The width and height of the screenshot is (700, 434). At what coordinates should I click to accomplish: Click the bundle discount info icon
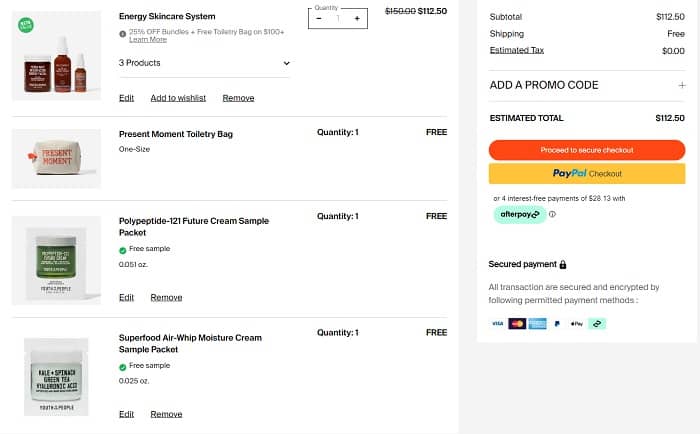click(123, 32)
